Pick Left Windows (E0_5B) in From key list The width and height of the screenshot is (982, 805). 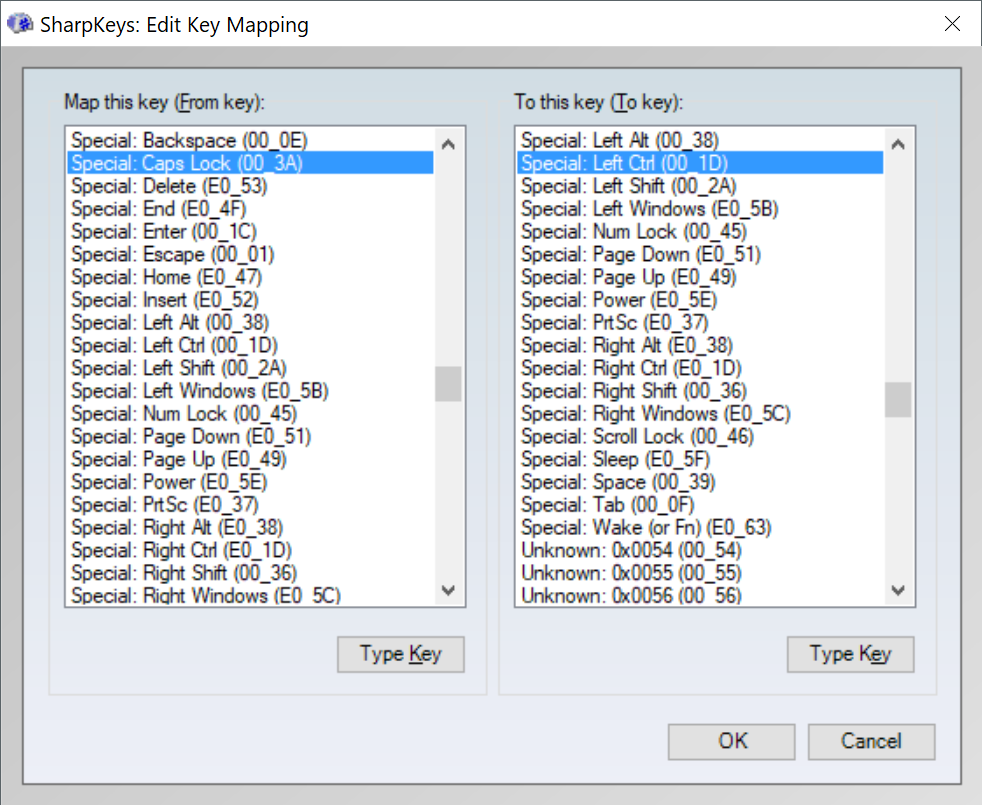(251, 390)
